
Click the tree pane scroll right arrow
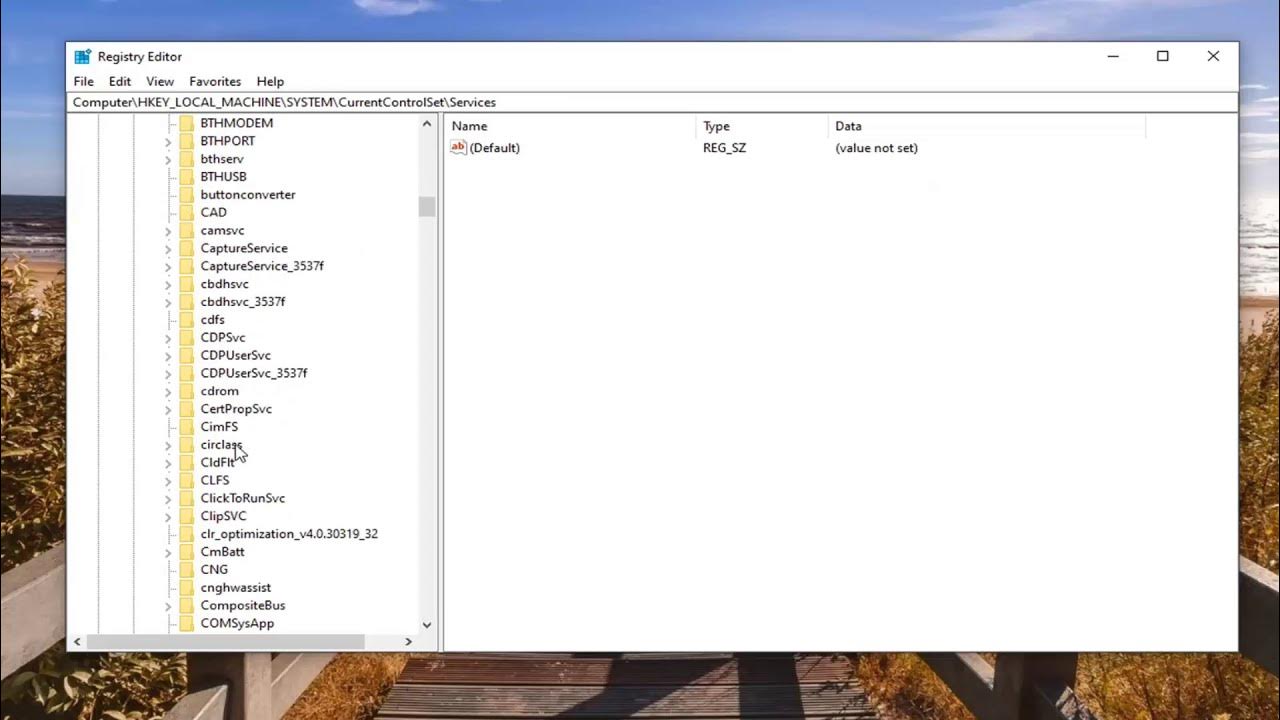pos(408,641)
